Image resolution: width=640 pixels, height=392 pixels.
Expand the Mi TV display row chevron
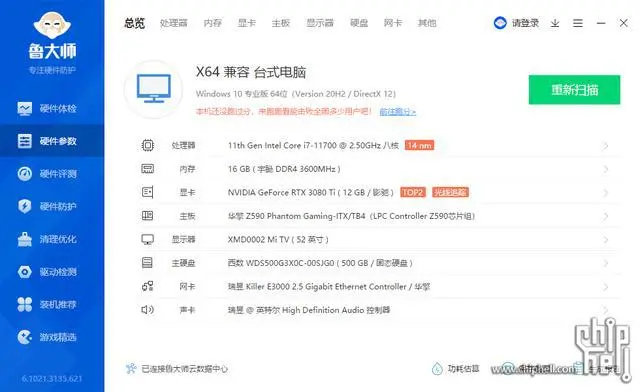point(606,240)
